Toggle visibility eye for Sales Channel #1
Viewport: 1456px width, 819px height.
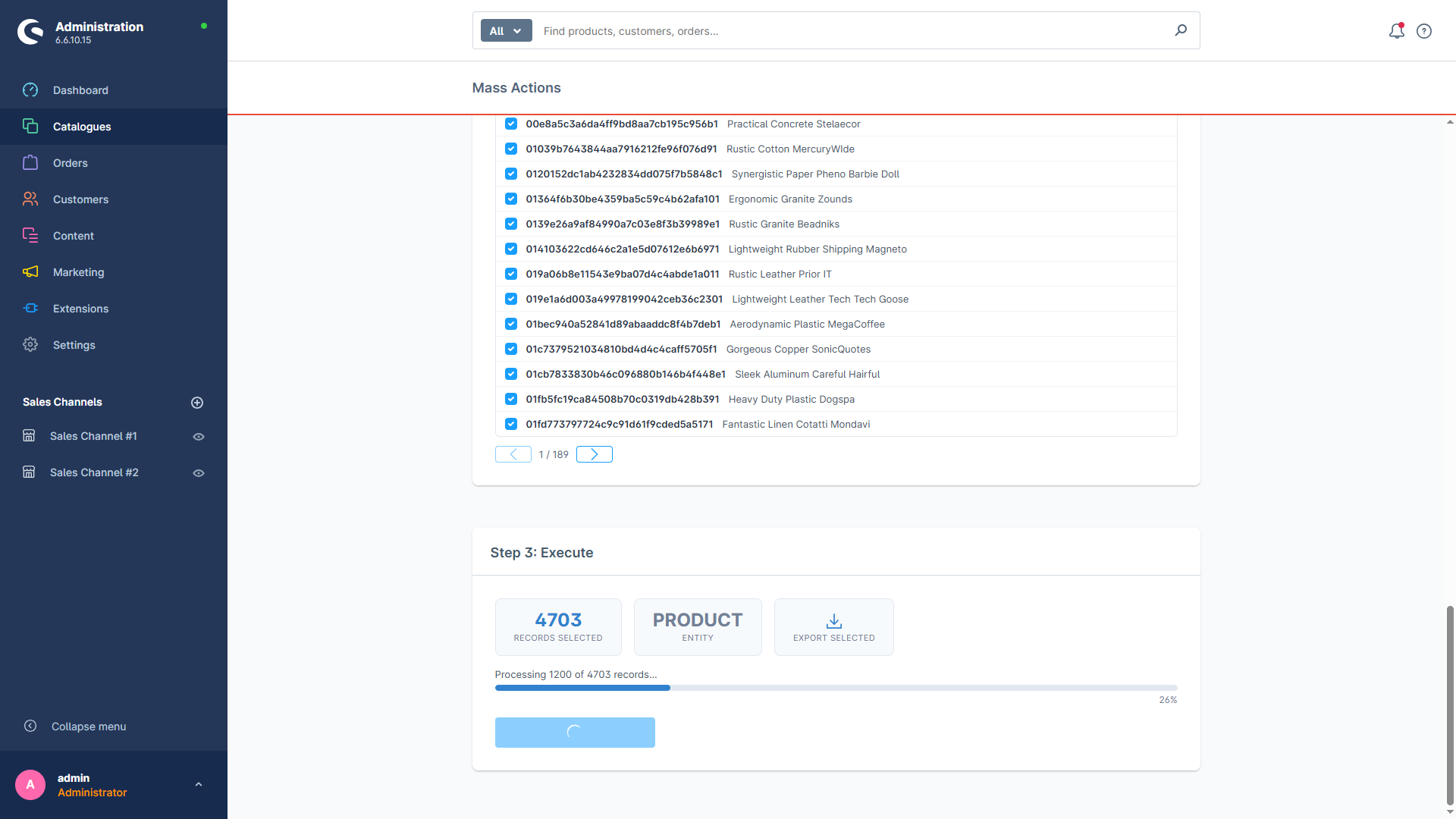coord(199,437)
